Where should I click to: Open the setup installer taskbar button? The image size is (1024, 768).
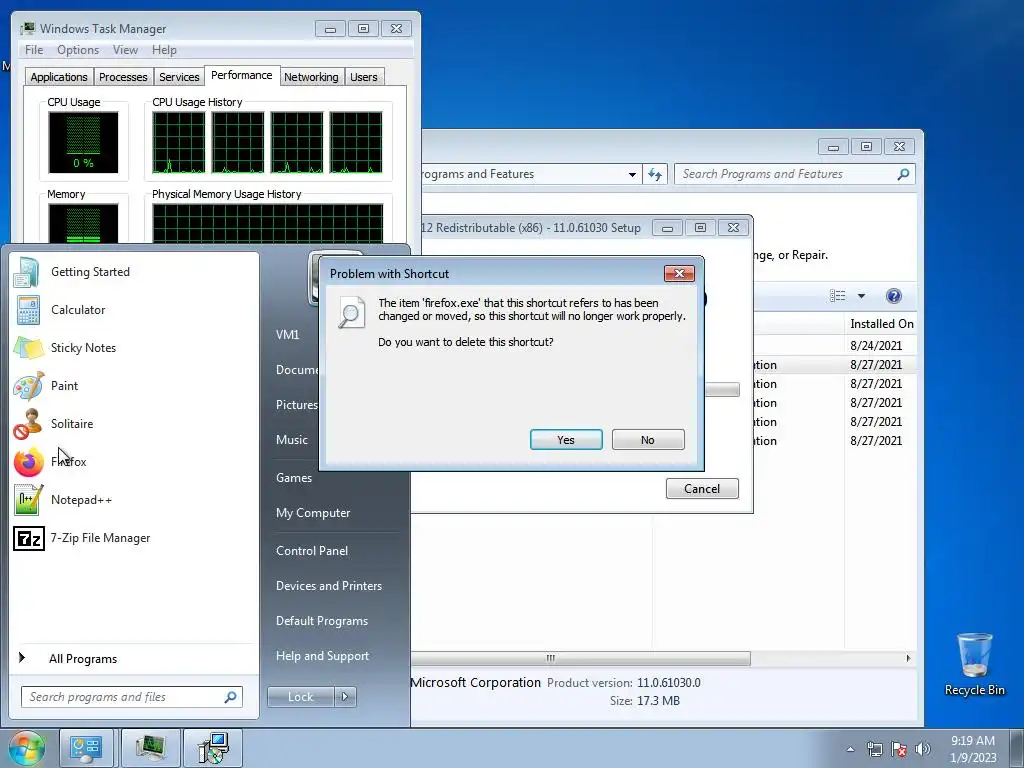[x=213, y=748]
